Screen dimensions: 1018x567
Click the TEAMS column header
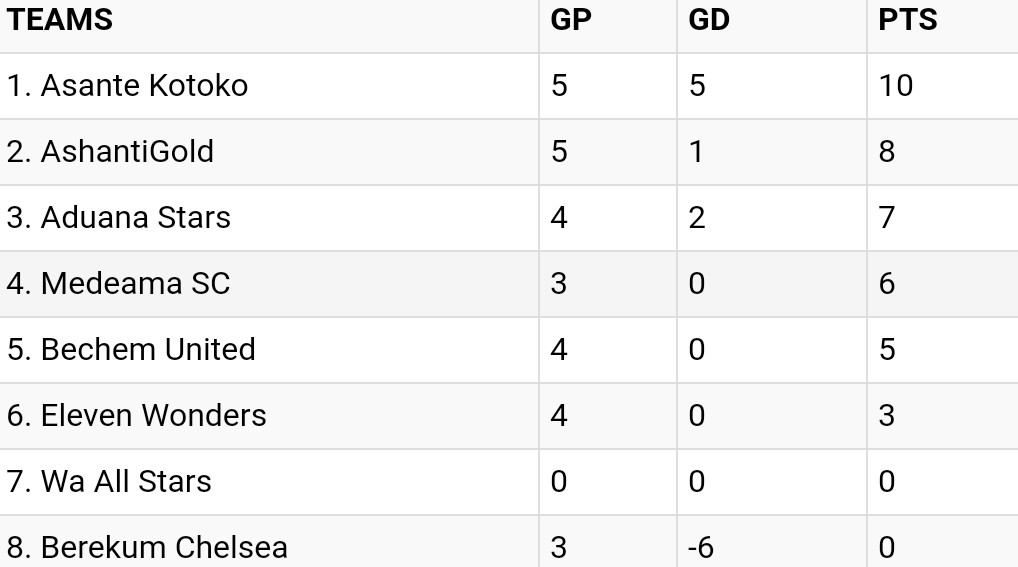click(x=60, y=19)
